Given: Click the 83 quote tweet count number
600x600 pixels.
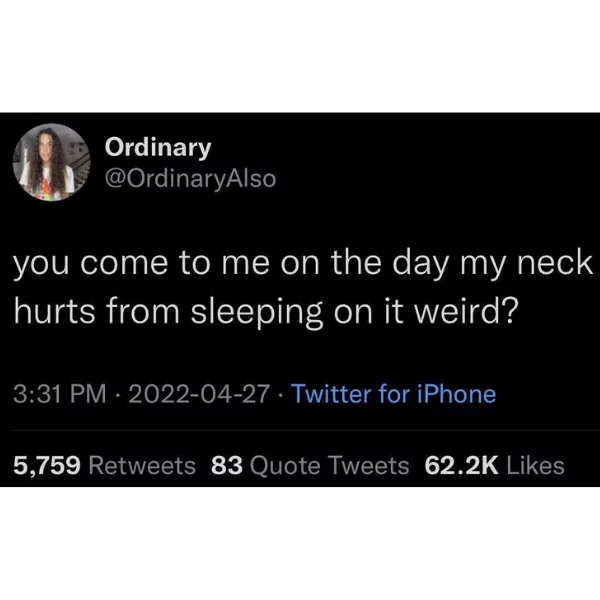Looking at the screenshot, I should (x=227, y=466).
